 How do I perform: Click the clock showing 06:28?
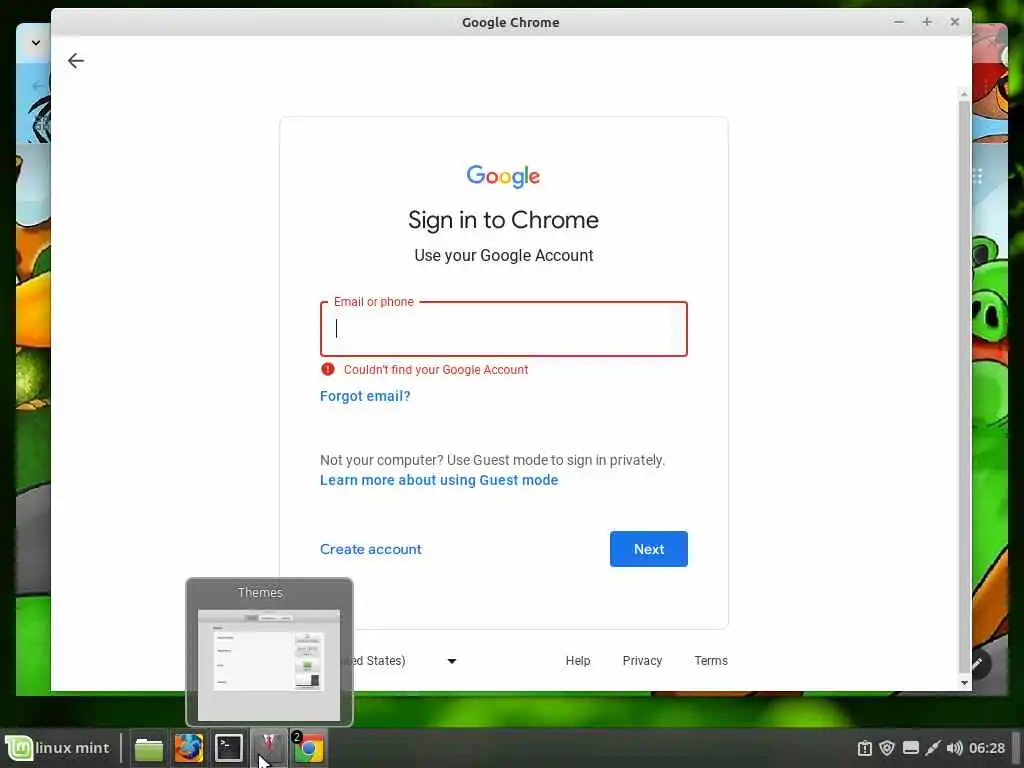tap(987, 748)
